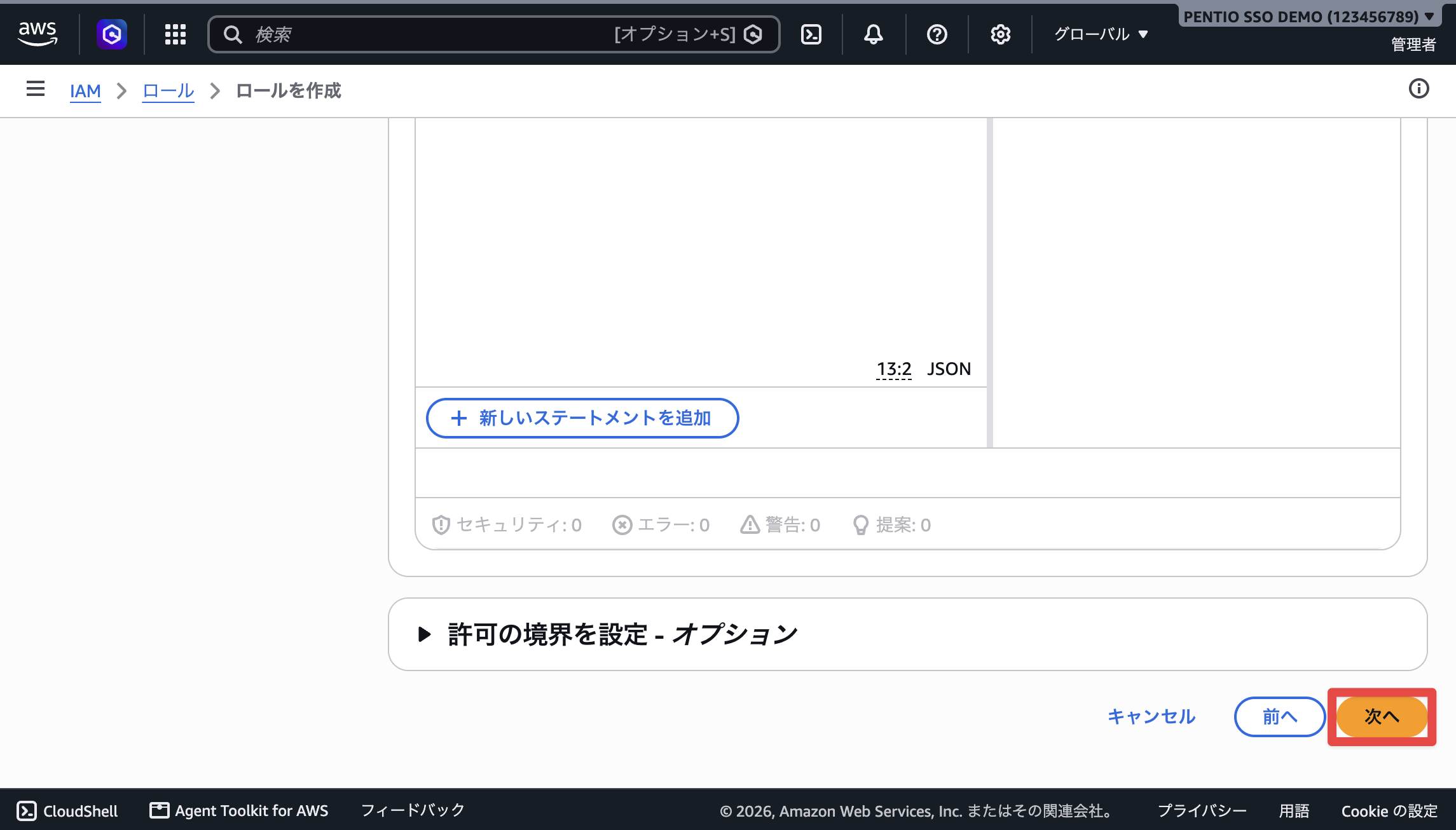
Task: Open the Amazon Q icon in header
Action: tap(112, 34)
